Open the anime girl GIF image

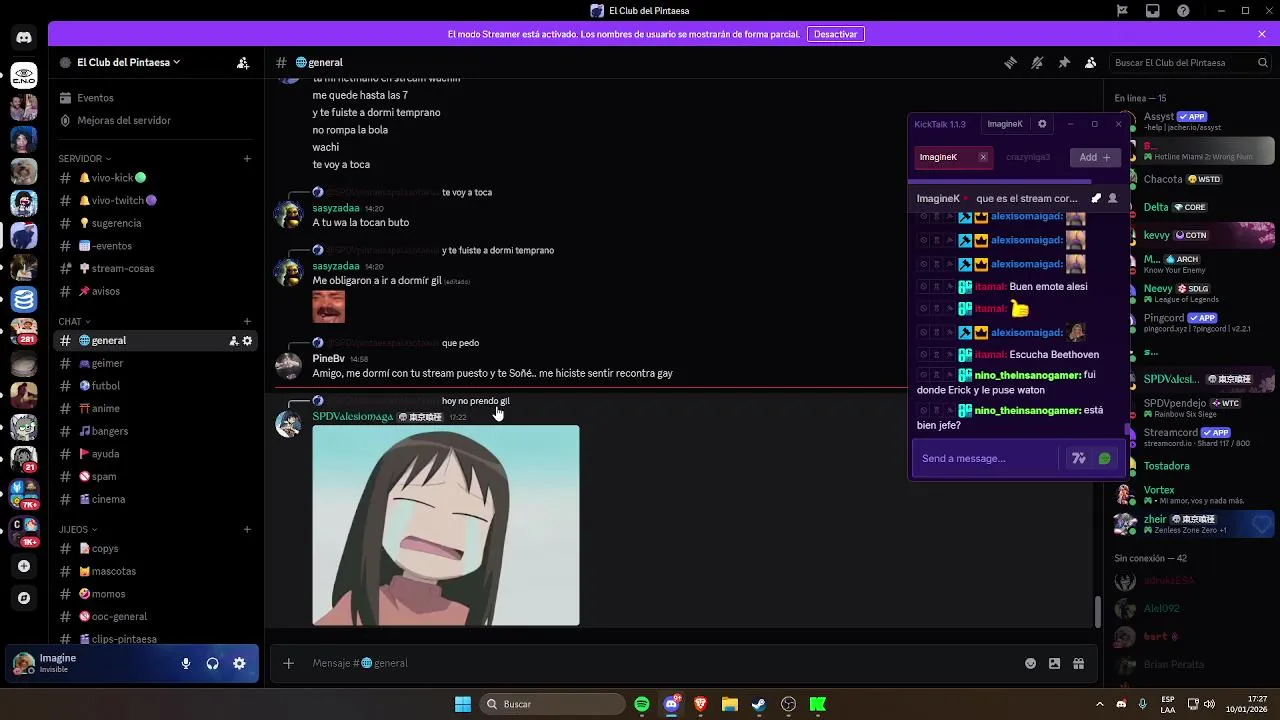[446, 525]
